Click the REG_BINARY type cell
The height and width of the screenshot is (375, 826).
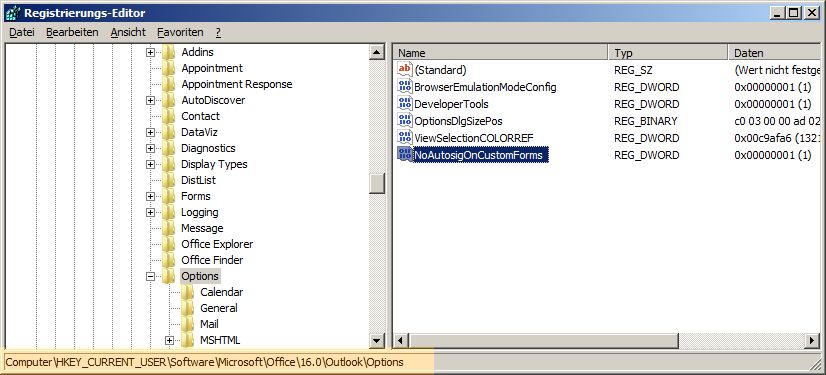tap(645, 121)
